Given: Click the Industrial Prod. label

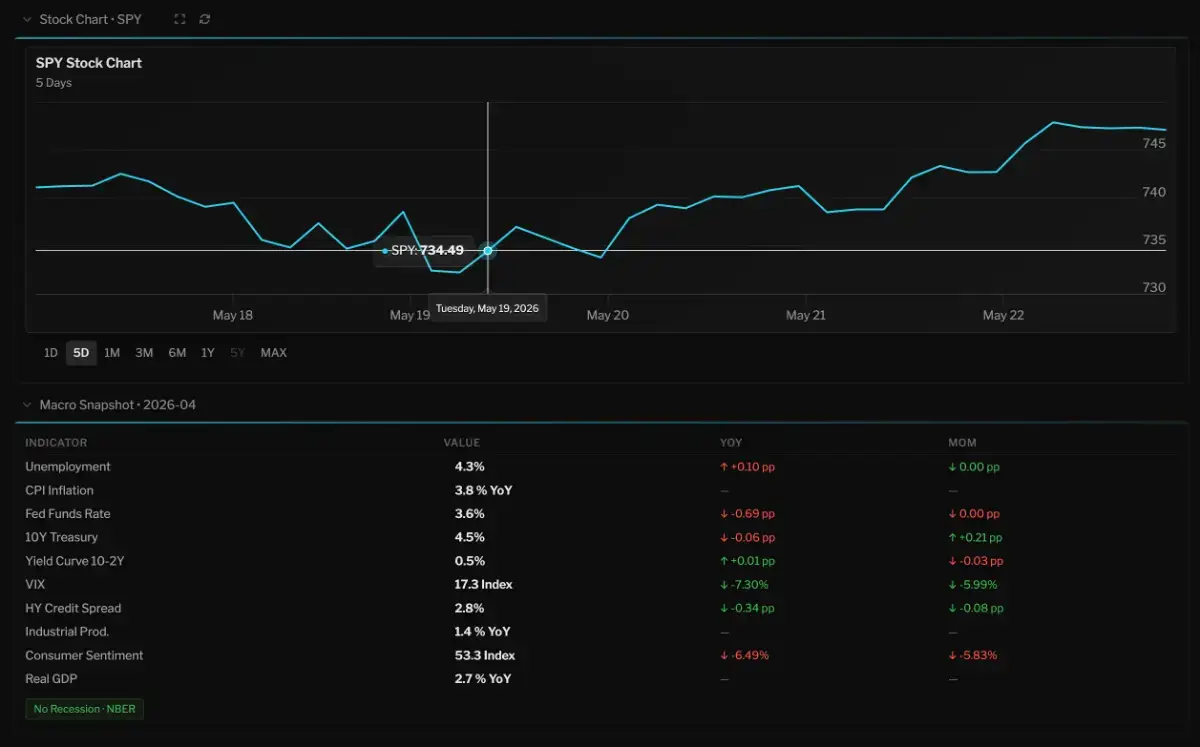Looking at the screenshot, I should click(x=67, y=632).
